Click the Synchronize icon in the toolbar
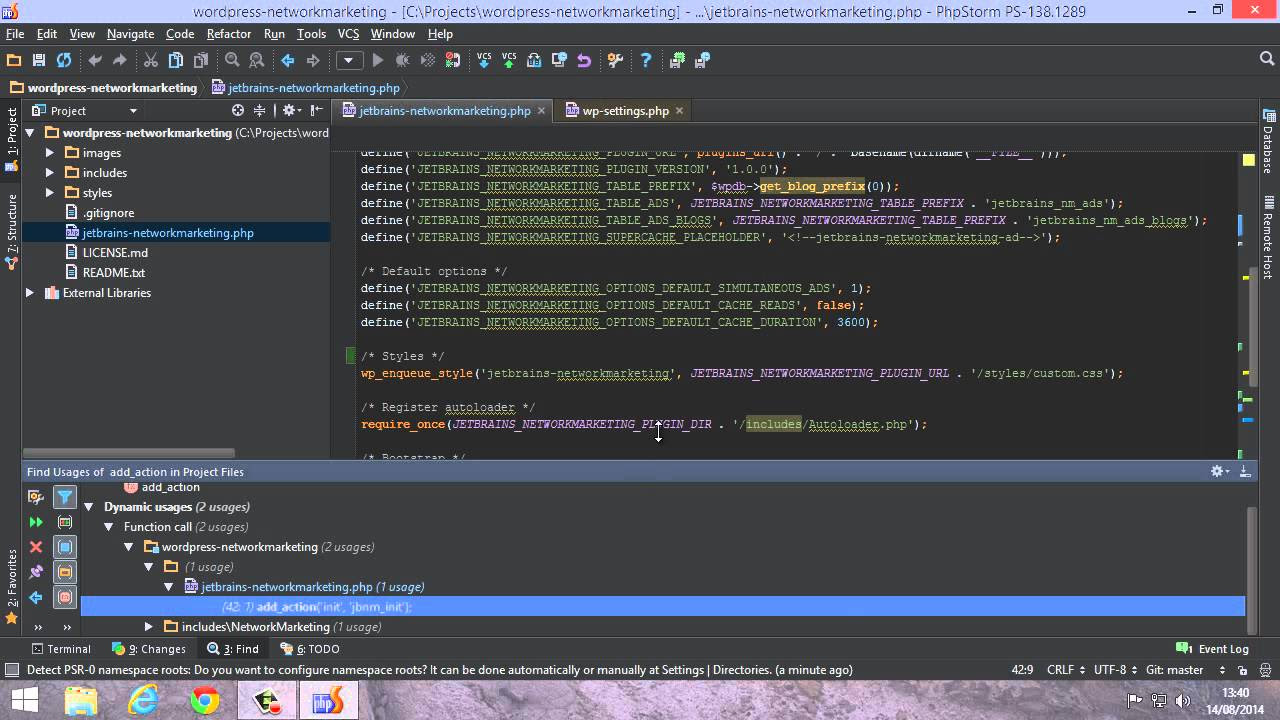Screen dimensions: 1280x720 point(64,61)
